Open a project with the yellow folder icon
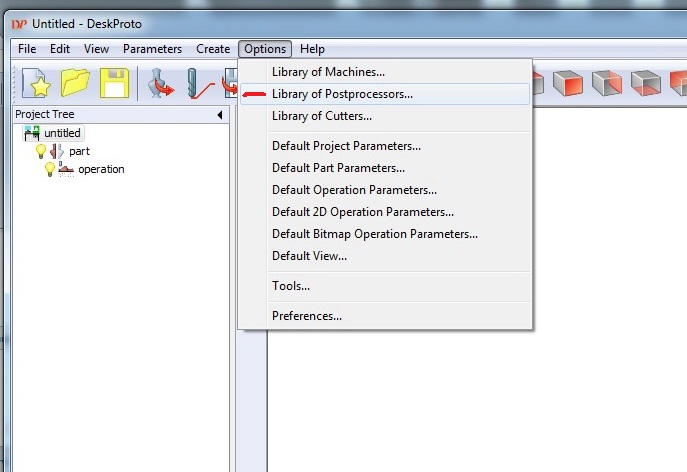The width and height of the screenshot is (687, 472). click(x=76, y=83)
